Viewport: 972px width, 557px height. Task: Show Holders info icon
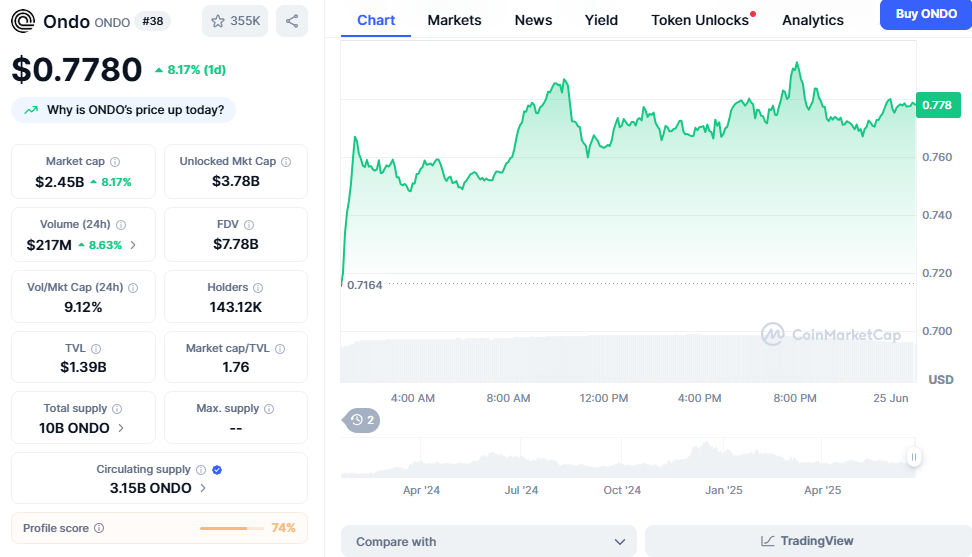[258, 288]
